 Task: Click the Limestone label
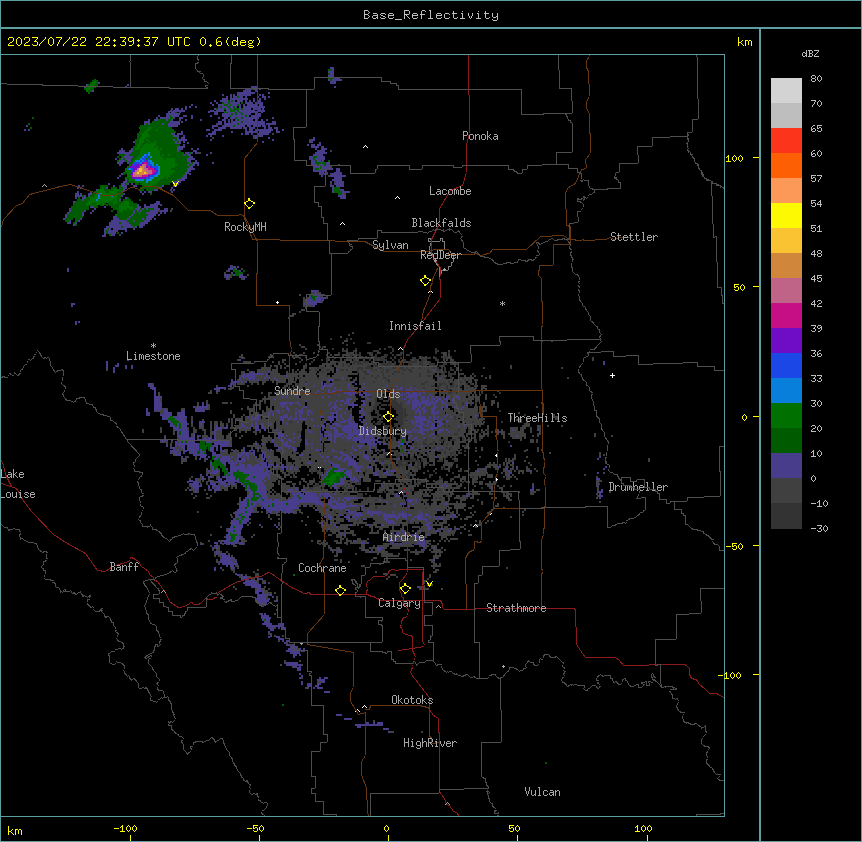153,356
